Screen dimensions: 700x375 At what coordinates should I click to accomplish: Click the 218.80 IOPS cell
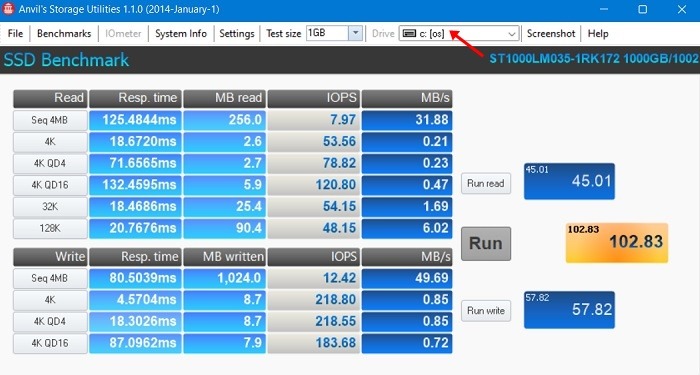pos(313,300)
